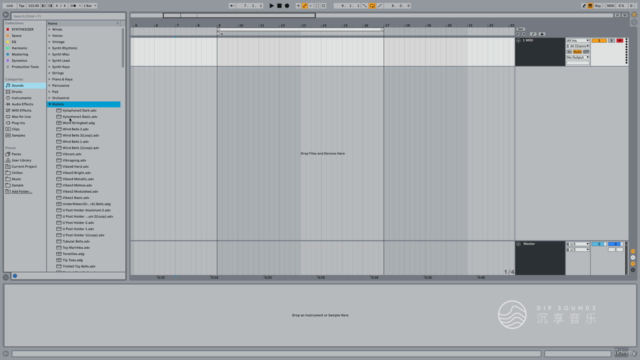
Task: Open the Dynamics collection
Action: pyautogui.click(x=19, y=60)
